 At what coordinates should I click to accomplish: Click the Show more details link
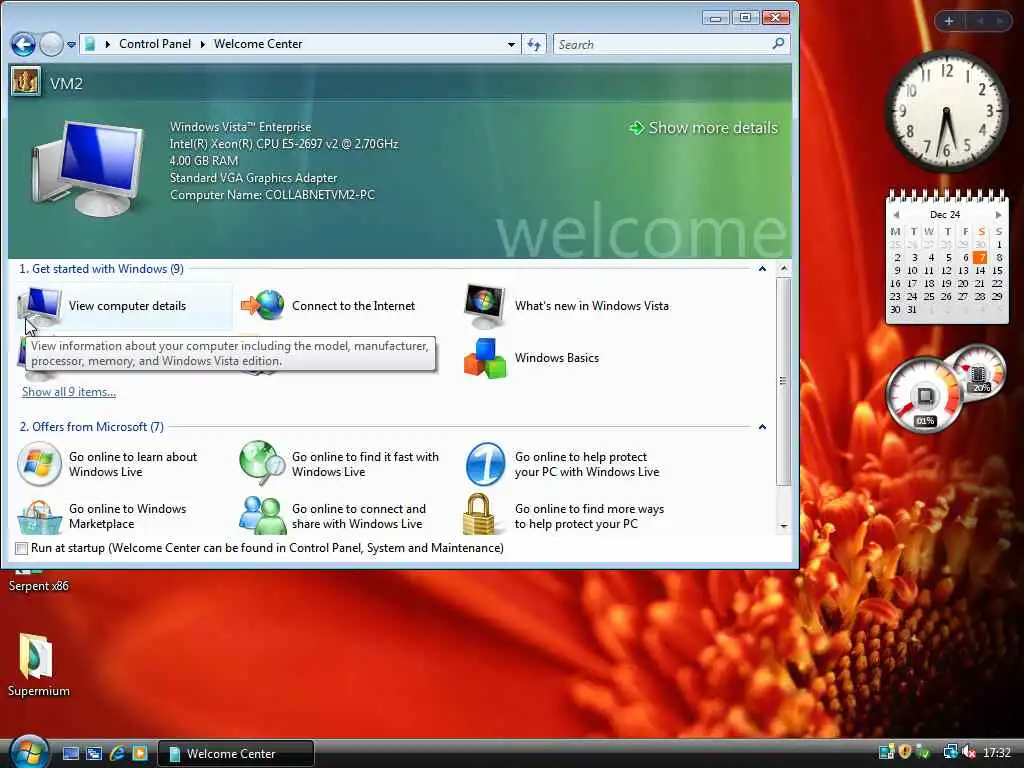coord(703,128)
